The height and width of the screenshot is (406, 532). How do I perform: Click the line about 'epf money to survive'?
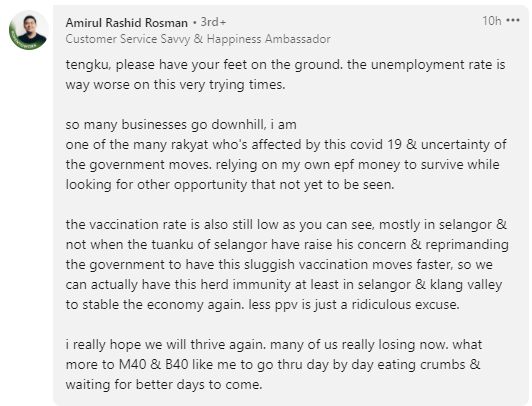(282, 165)
